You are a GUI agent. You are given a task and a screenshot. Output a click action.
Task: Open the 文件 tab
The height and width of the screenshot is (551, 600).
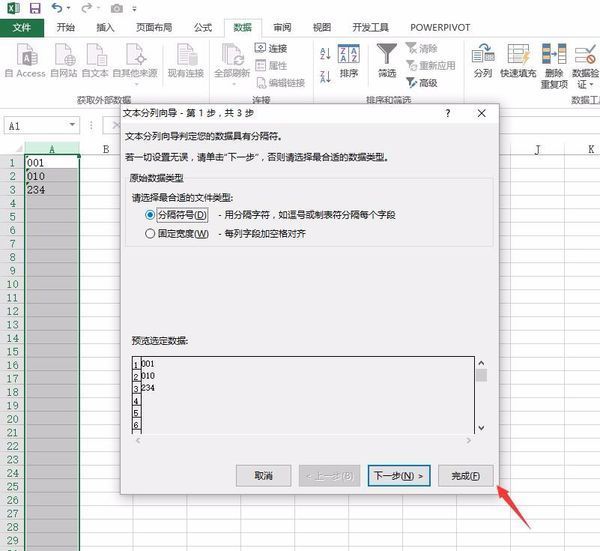(22, 28)
